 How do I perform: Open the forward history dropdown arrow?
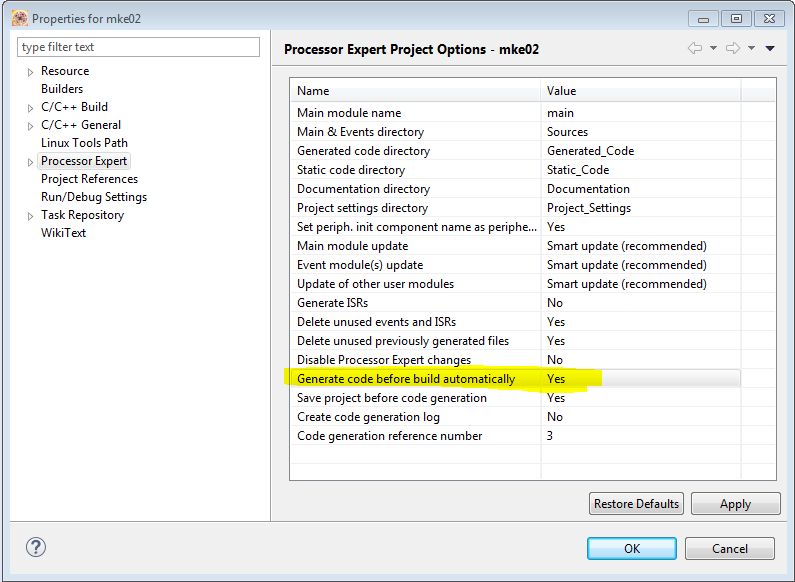pyautogui.click(x=751, y=48)
